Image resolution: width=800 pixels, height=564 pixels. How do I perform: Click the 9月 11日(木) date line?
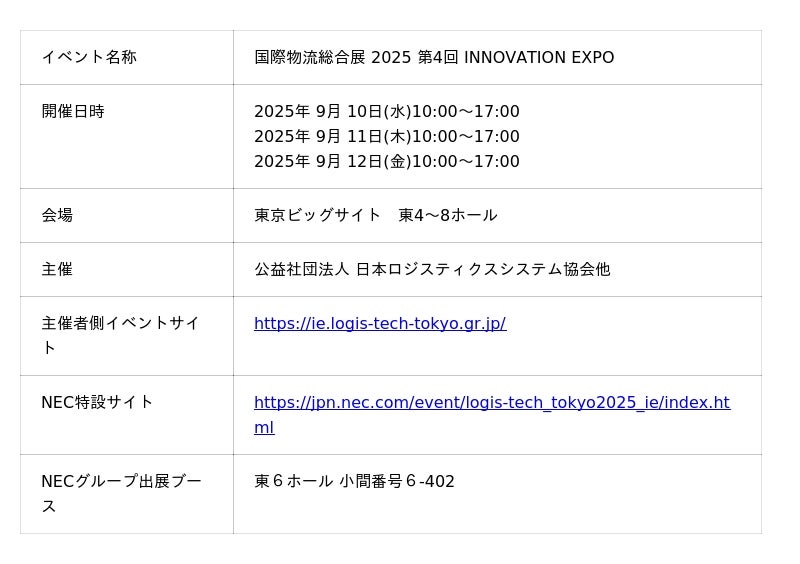click(x=386, y=137)
